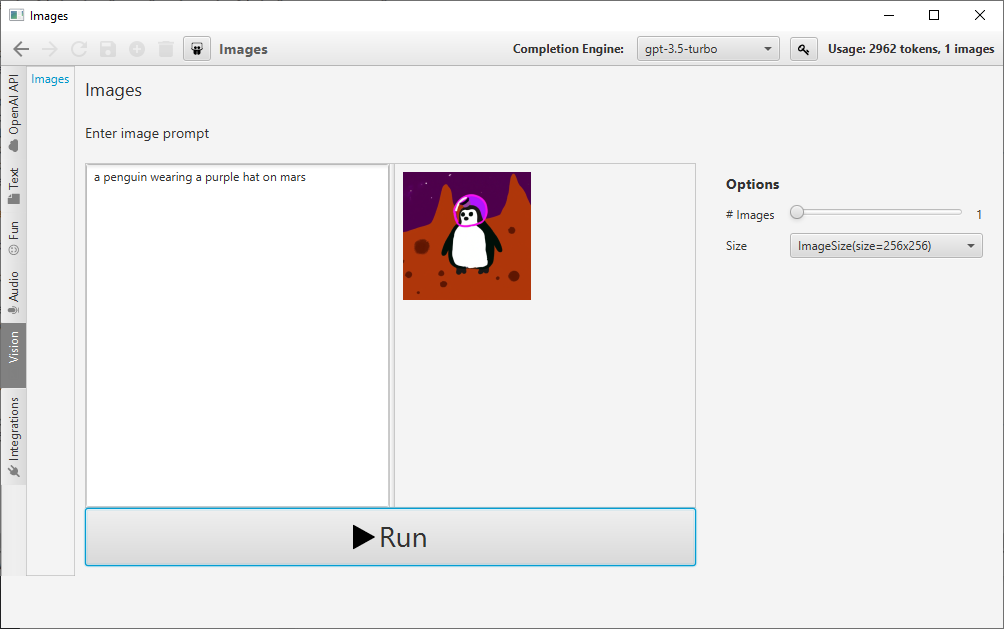Open the ImageSize 256x256 size dropdown

(x=886, y=246)
